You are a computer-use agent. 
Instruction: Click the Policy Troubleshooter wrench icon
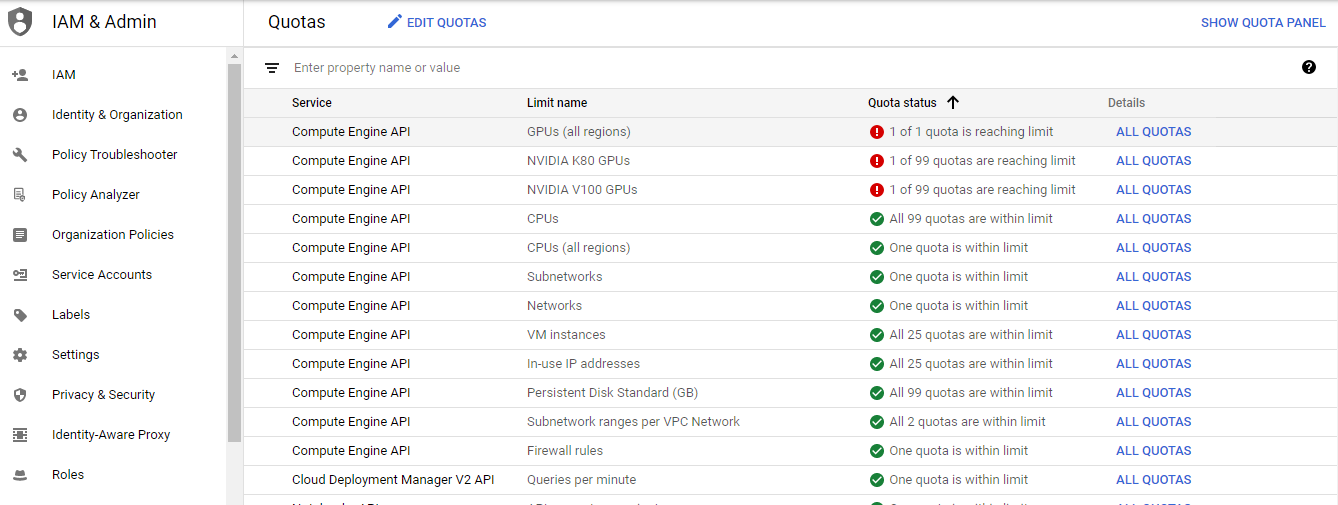coord(20,155)
